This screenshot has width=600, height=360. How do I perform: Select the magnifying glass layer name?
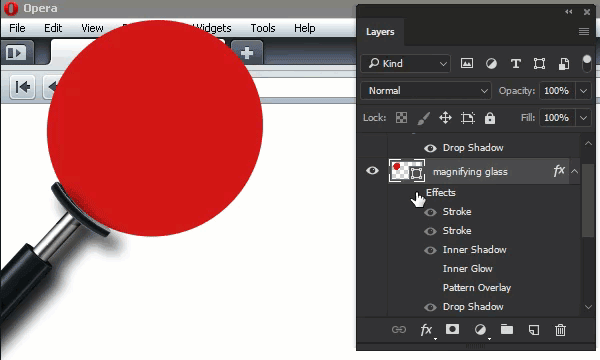point(470,172)
